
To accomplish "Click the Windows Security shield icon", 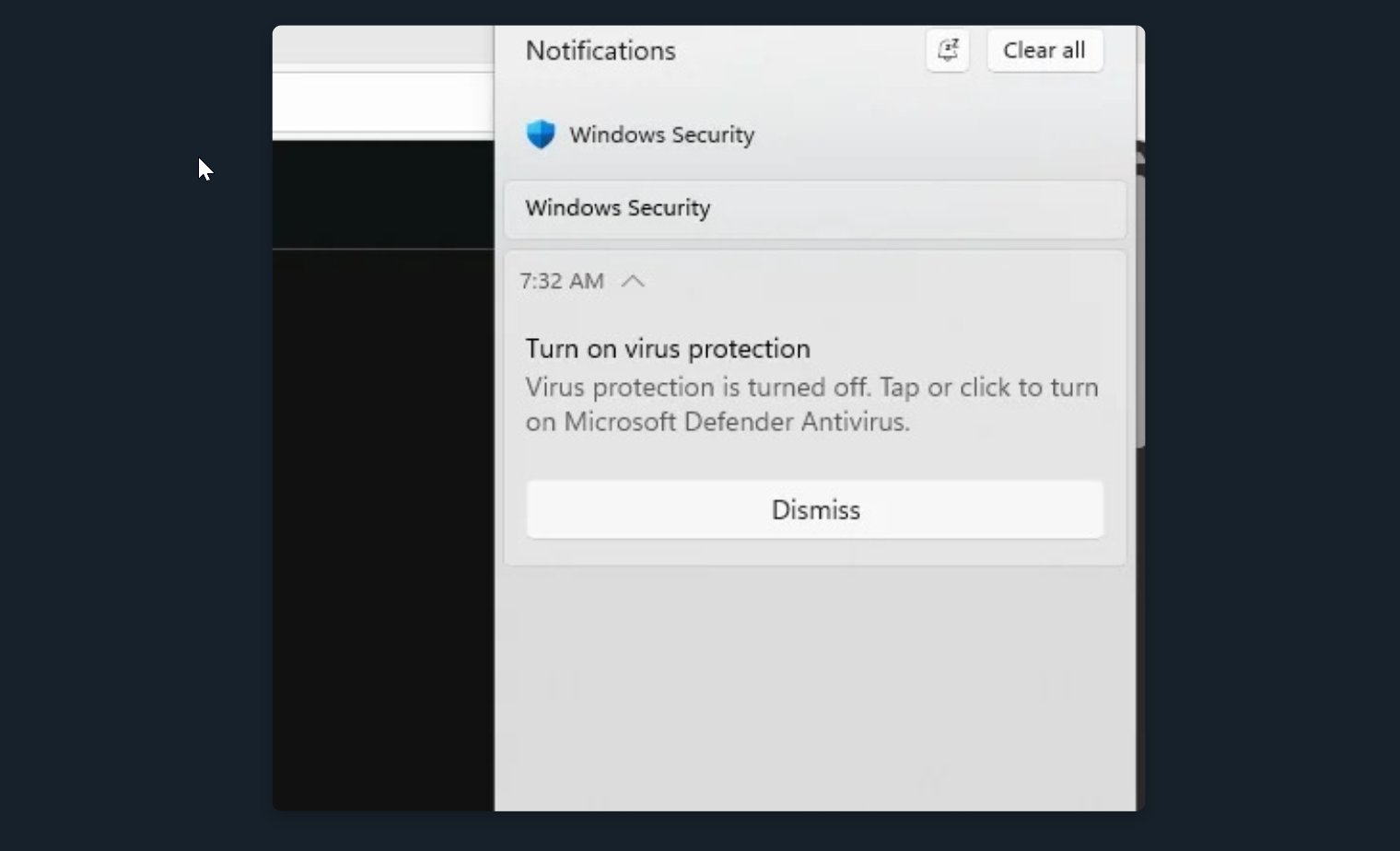I will (x=541, y=134).
